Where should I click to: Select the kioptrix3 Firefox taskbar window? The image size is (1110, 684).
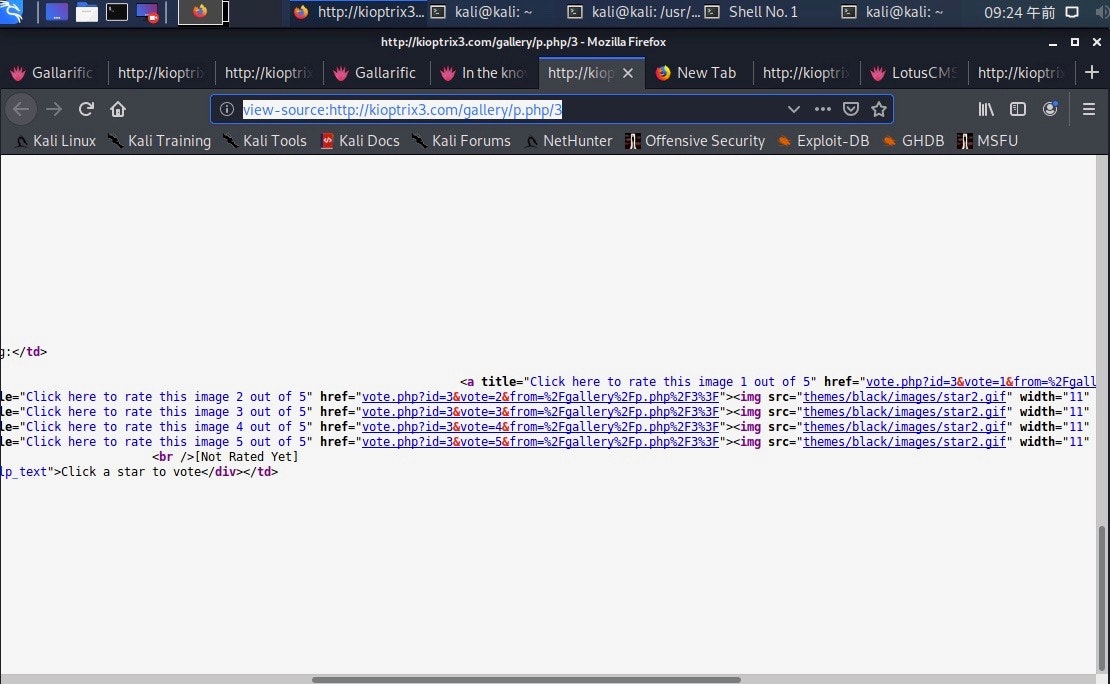tap(359, 11)
